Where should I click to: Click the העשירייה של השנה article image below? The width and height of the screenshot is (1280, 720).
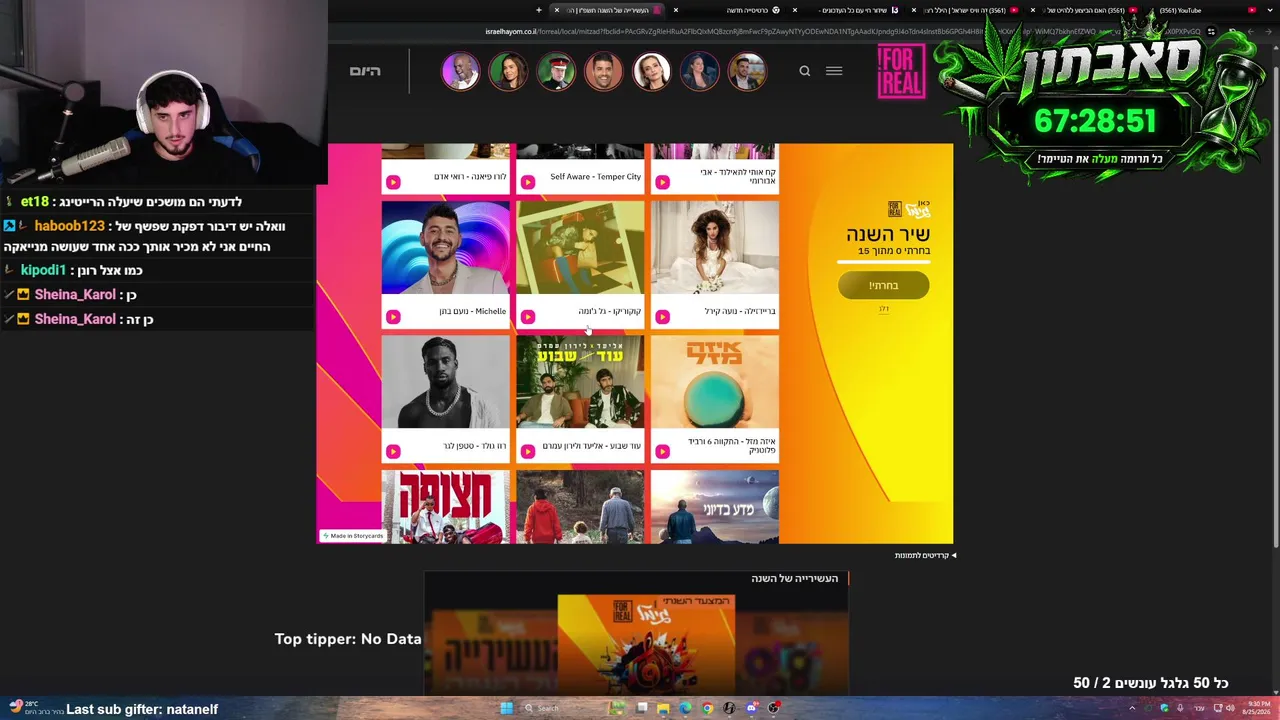click(646, 644)
